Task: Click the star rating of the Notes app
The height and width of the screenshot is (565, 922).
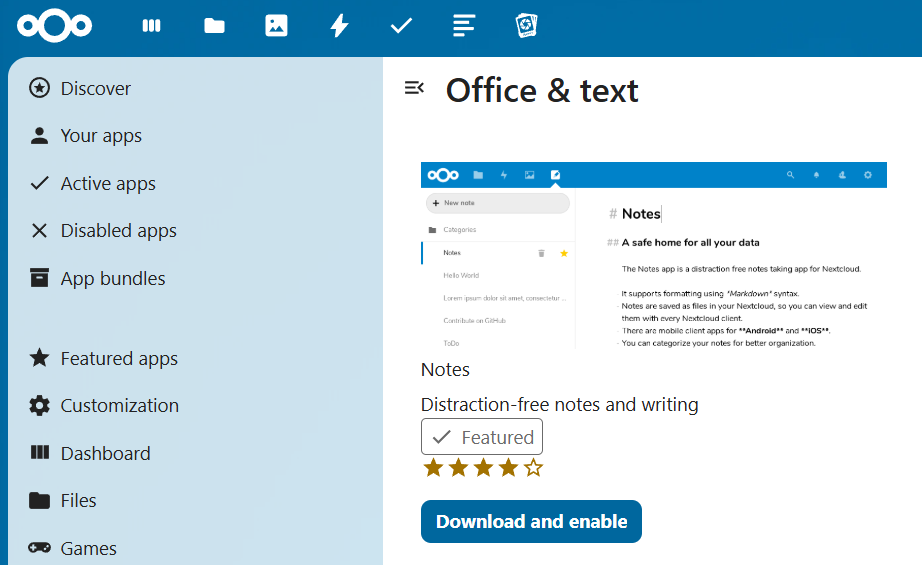Action: pos(483,467)
